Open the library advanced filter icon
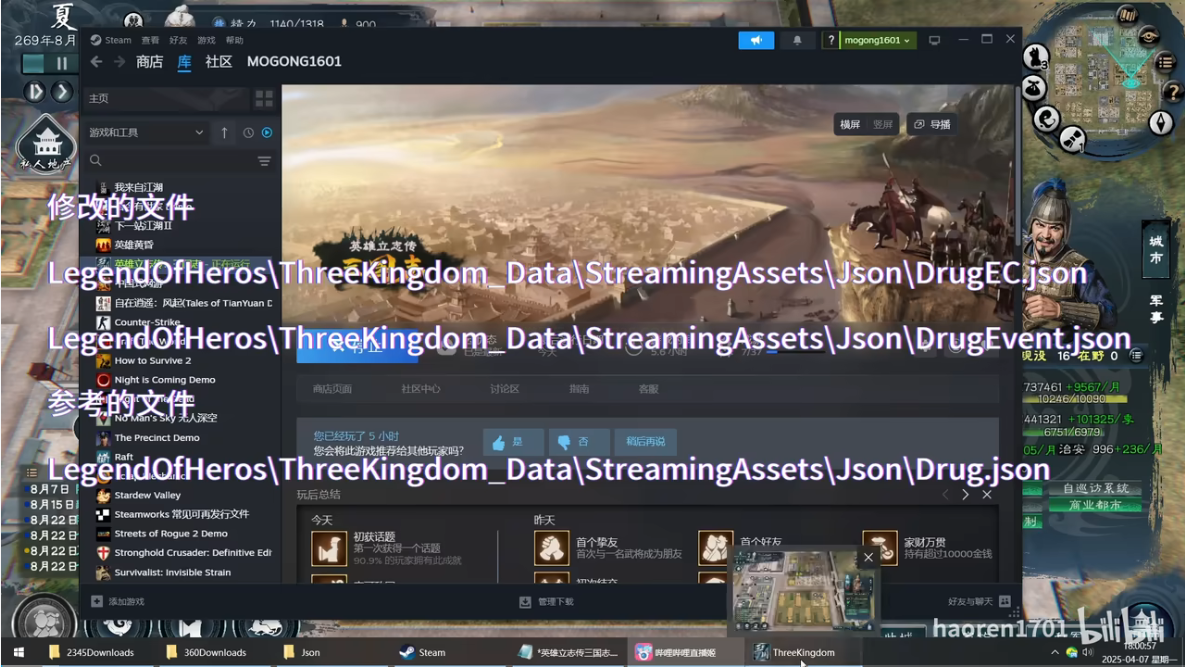The height and width of the screenshot is (667, 1185). pyautogui.click(x=264, y=161)
